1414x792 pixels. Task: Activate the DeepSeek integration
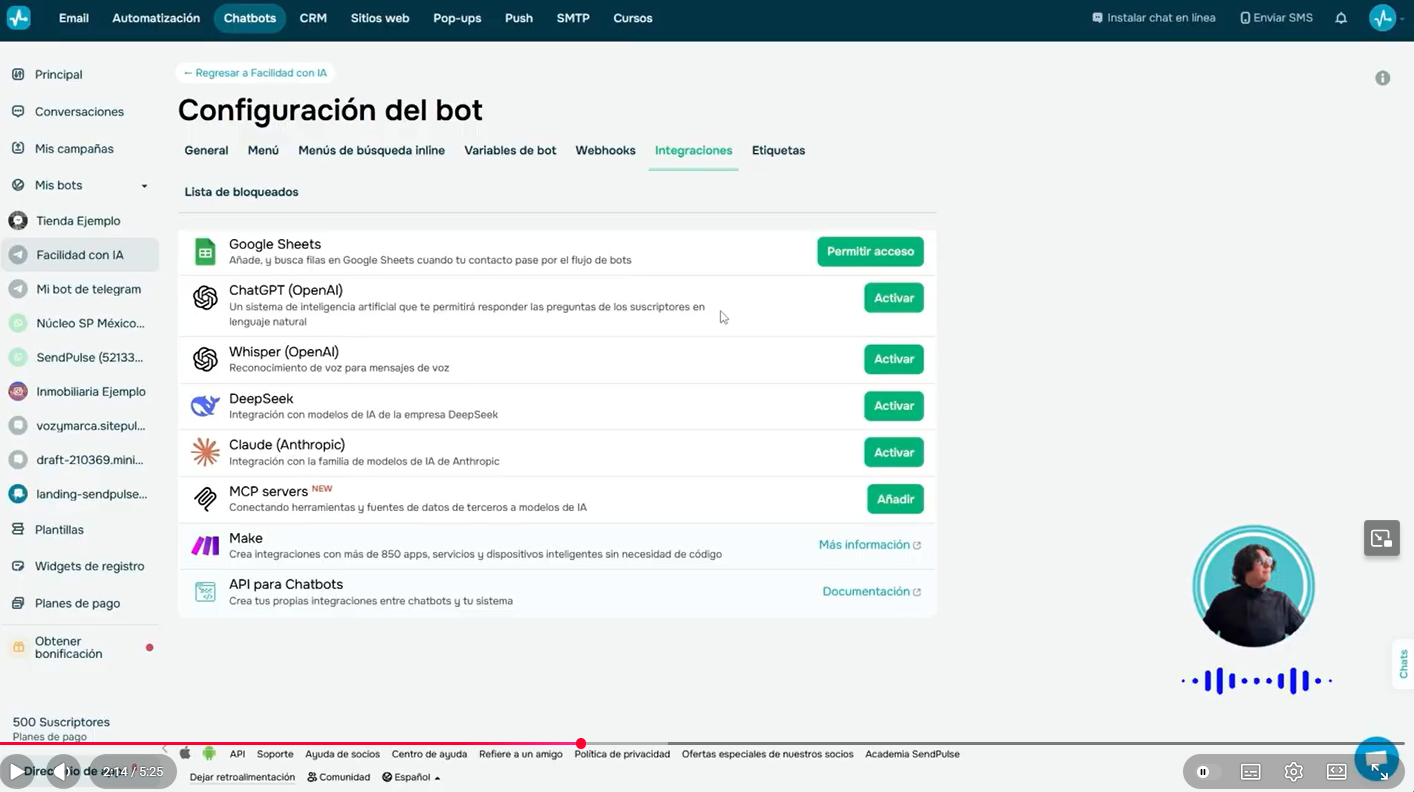[x=894, y=406]
